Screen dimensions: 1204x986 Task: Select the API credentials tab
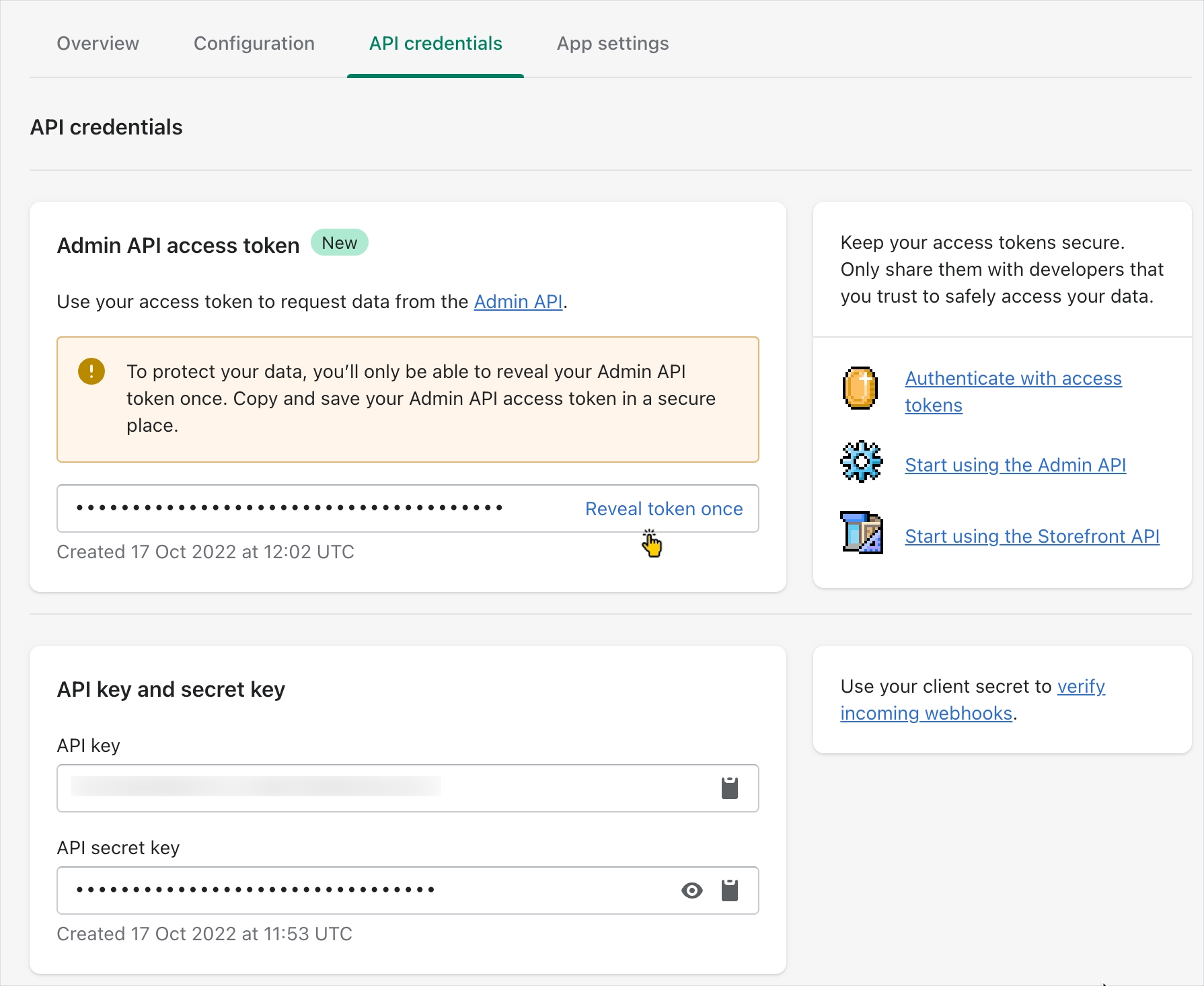pos(435,44)
